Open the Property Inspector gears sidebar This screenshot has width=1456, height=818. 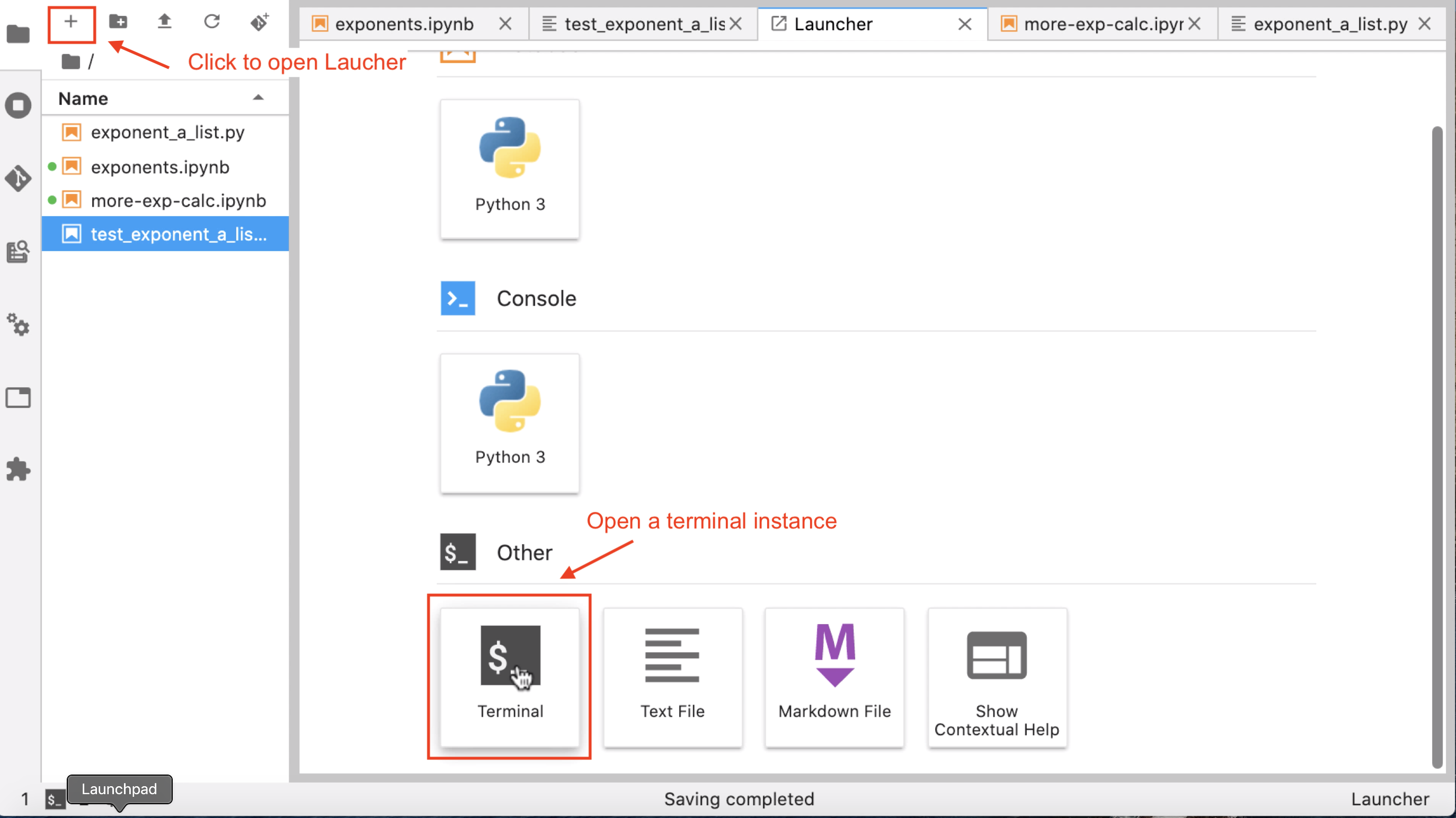pyautogui.click(x=18, y=324)
